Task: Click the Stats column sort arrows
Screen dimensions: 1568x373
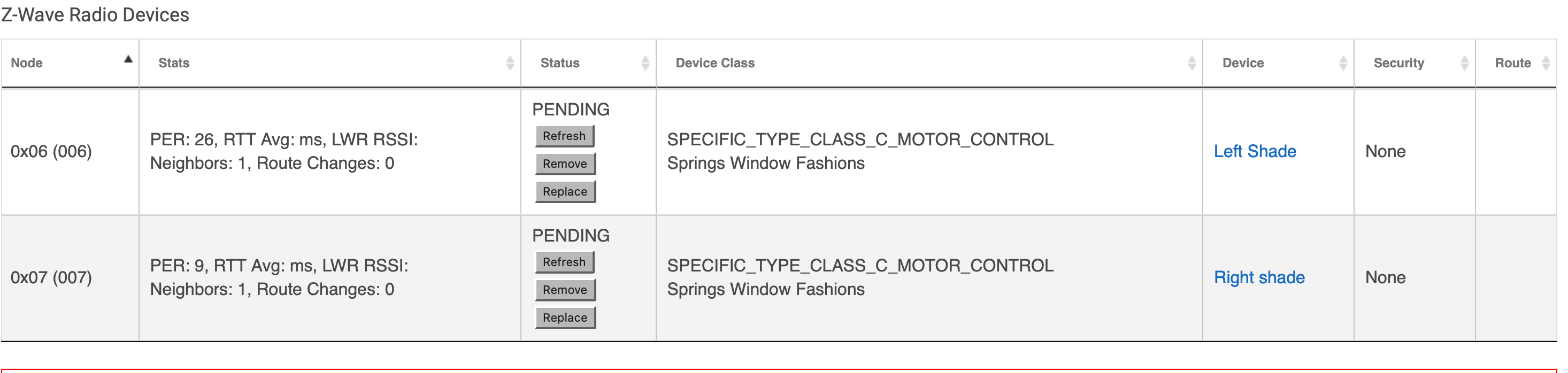Action: (510, 63)
